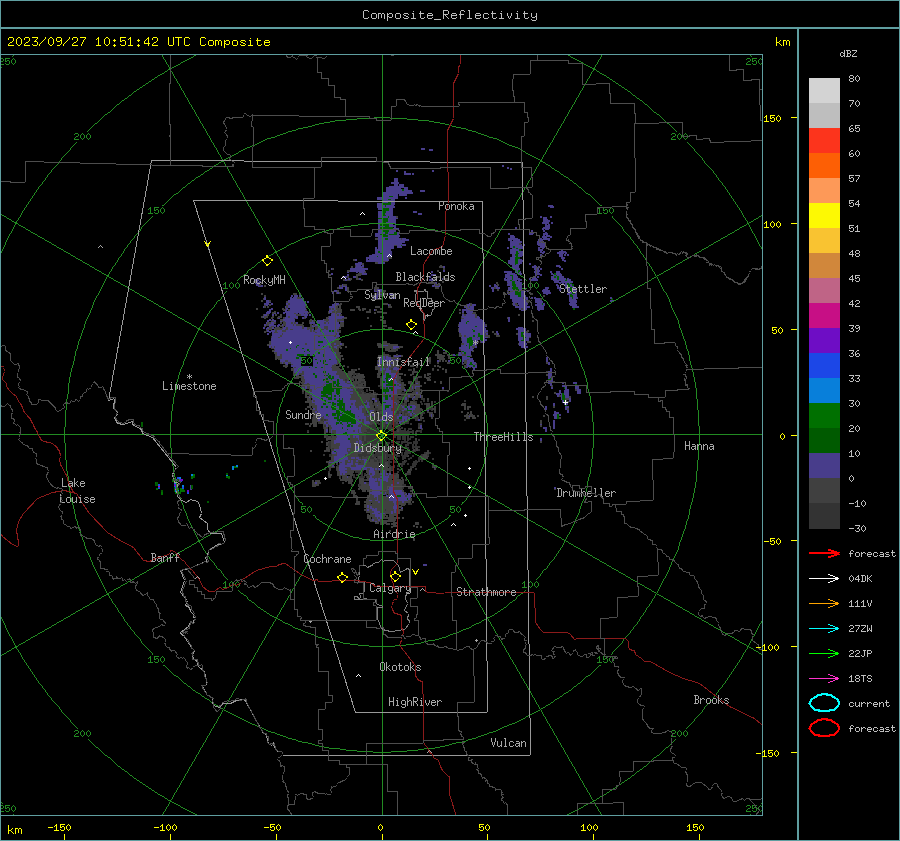Click the yellow diamond marker near RockyMH
Screen dimensions: 900x841
point(267,261)
